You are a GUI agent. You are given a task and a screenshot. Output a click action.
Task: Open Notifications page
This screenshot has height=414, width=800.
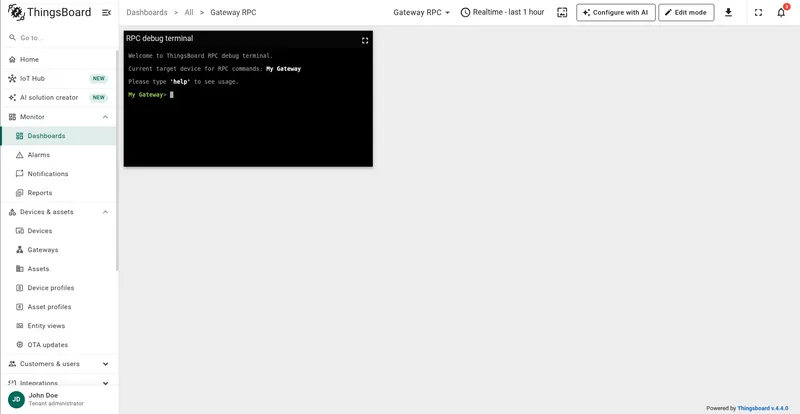[x=59, y=174]
